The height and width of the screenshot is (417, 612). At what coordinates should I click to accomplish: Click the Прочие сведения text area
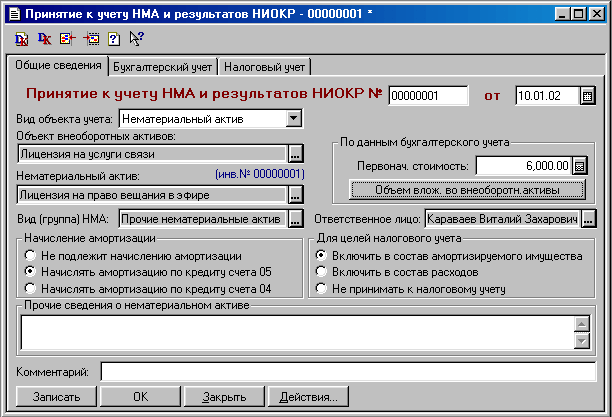pos(297,333)
